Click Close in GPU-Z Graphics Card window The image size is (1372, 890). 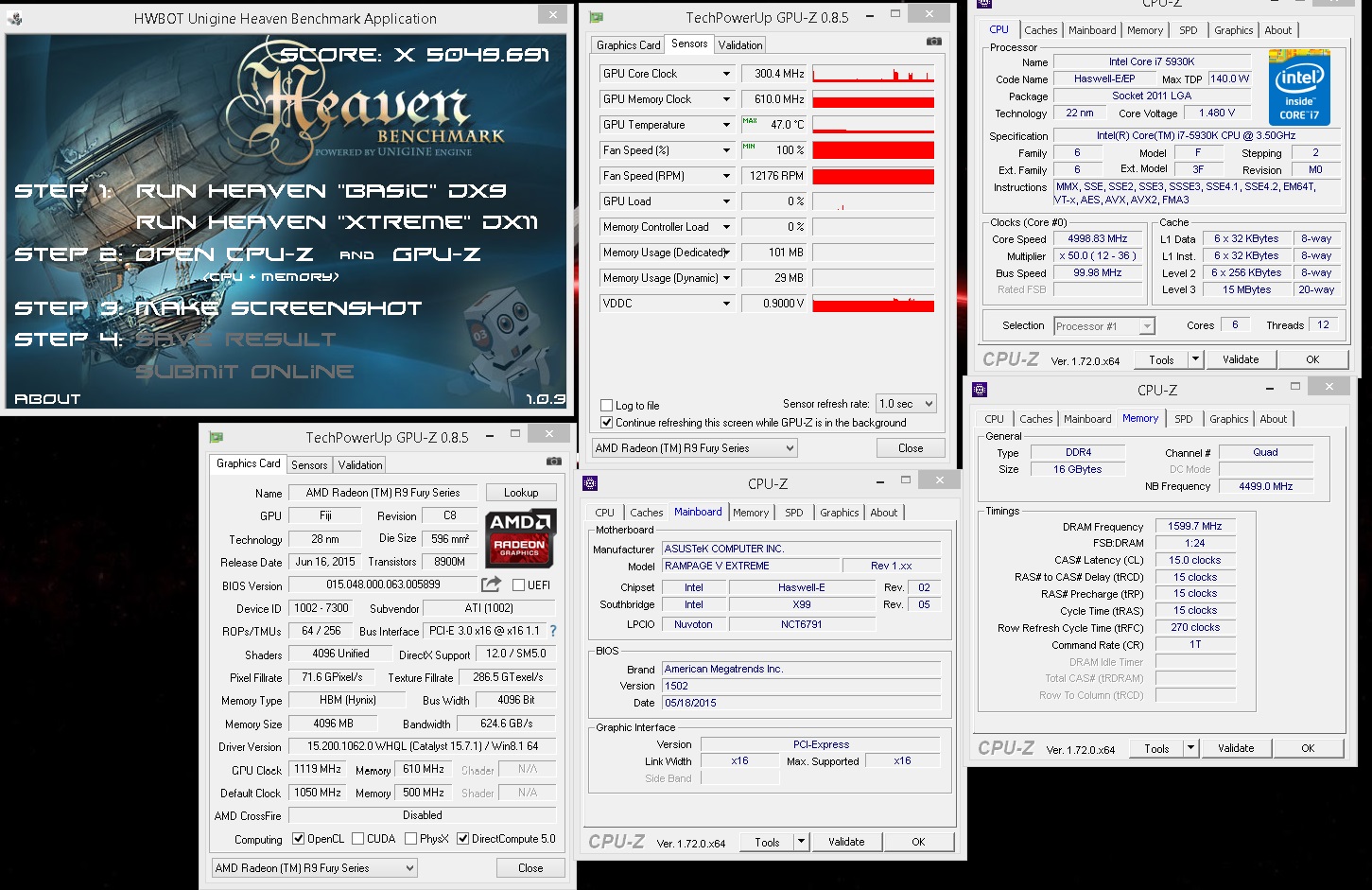pyautogui.click(x=530, y=868)
